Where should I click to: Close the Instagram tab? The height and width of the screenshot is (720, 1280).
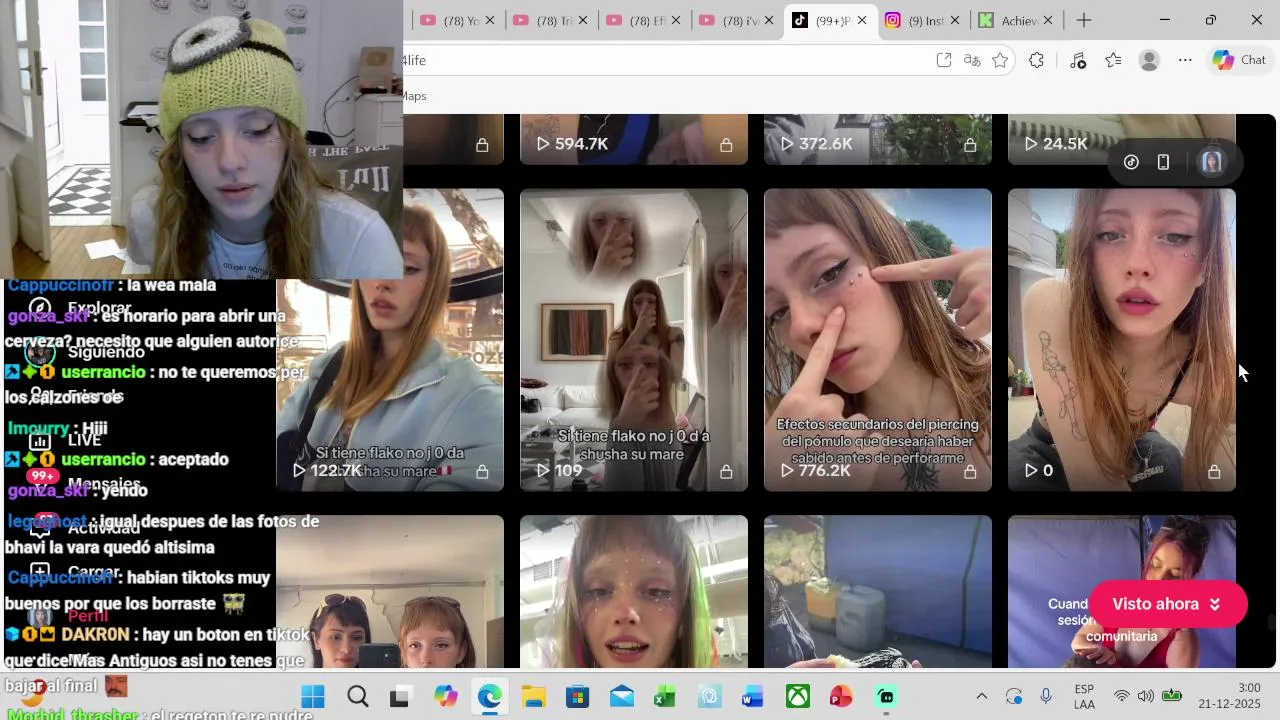955,20
